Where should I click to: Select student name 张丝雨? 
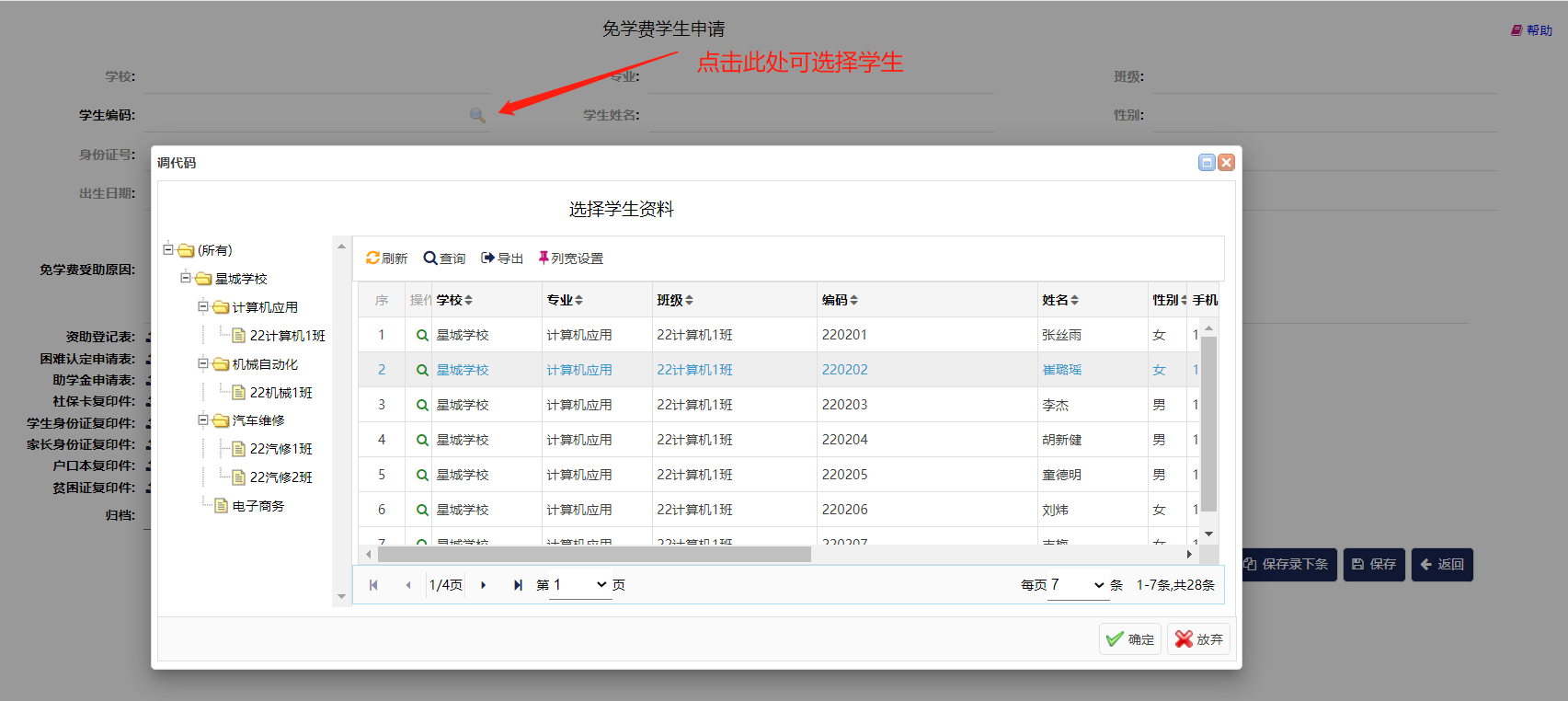coord(1062,335)
